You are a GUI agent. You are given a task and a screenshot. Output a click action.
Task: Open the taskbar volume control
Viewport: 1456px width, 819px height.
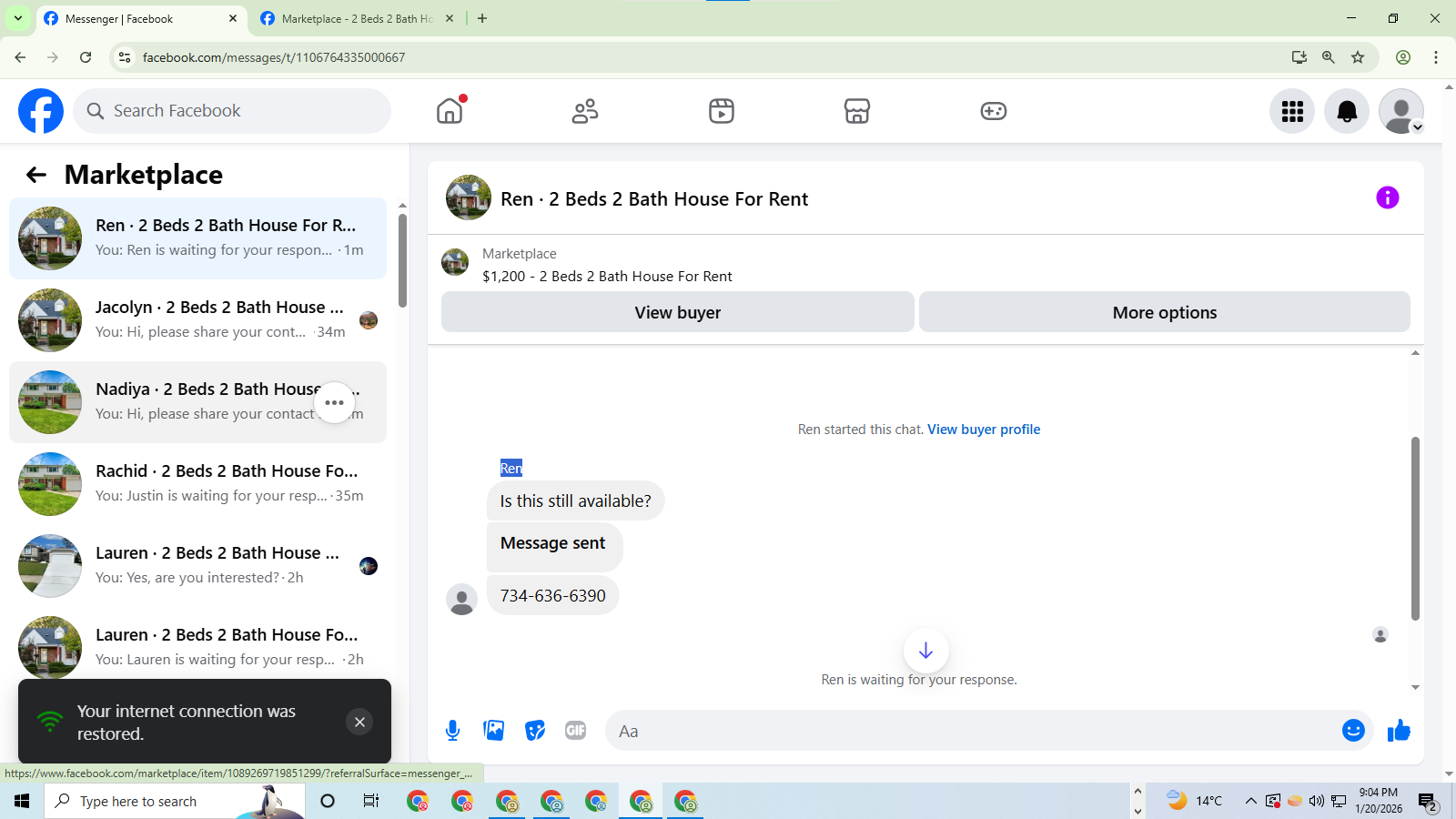coord(1317,801)
